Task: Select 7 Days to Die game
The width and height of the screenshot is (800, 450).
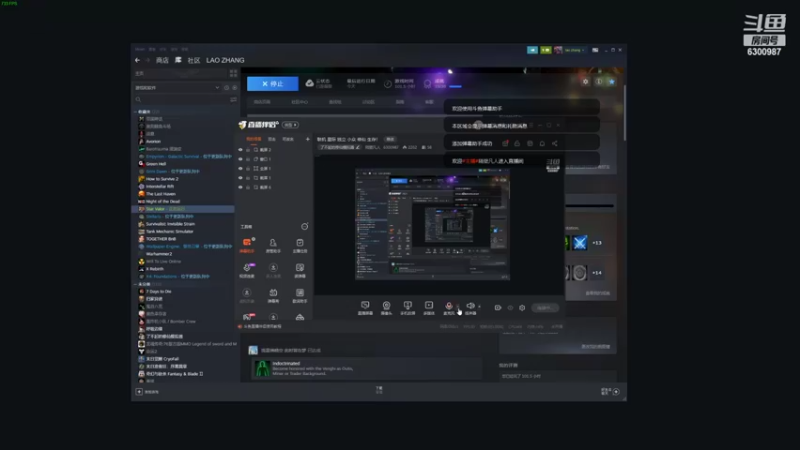Action: point(158,291)
